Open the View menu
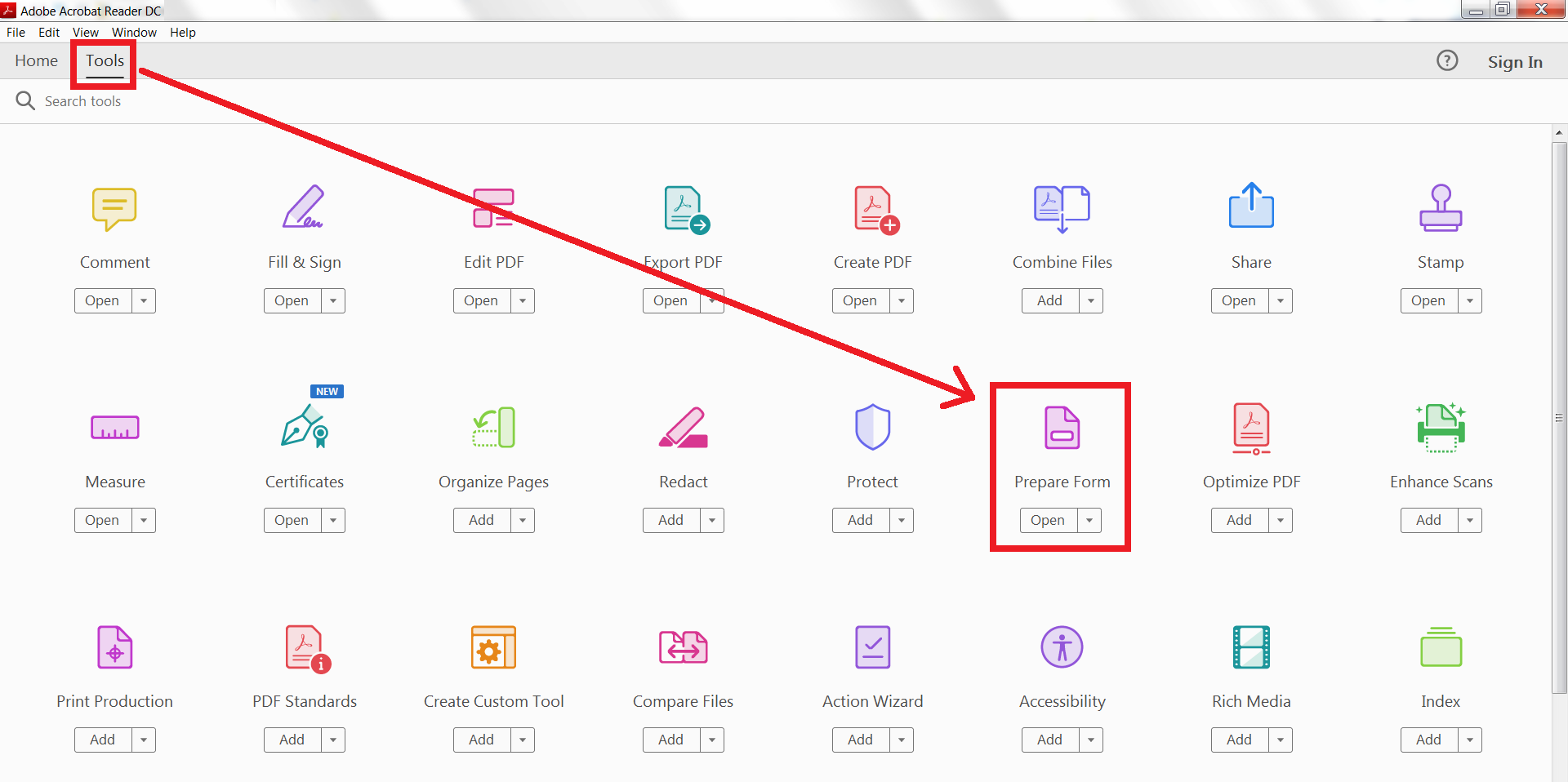 click(85, 33)
